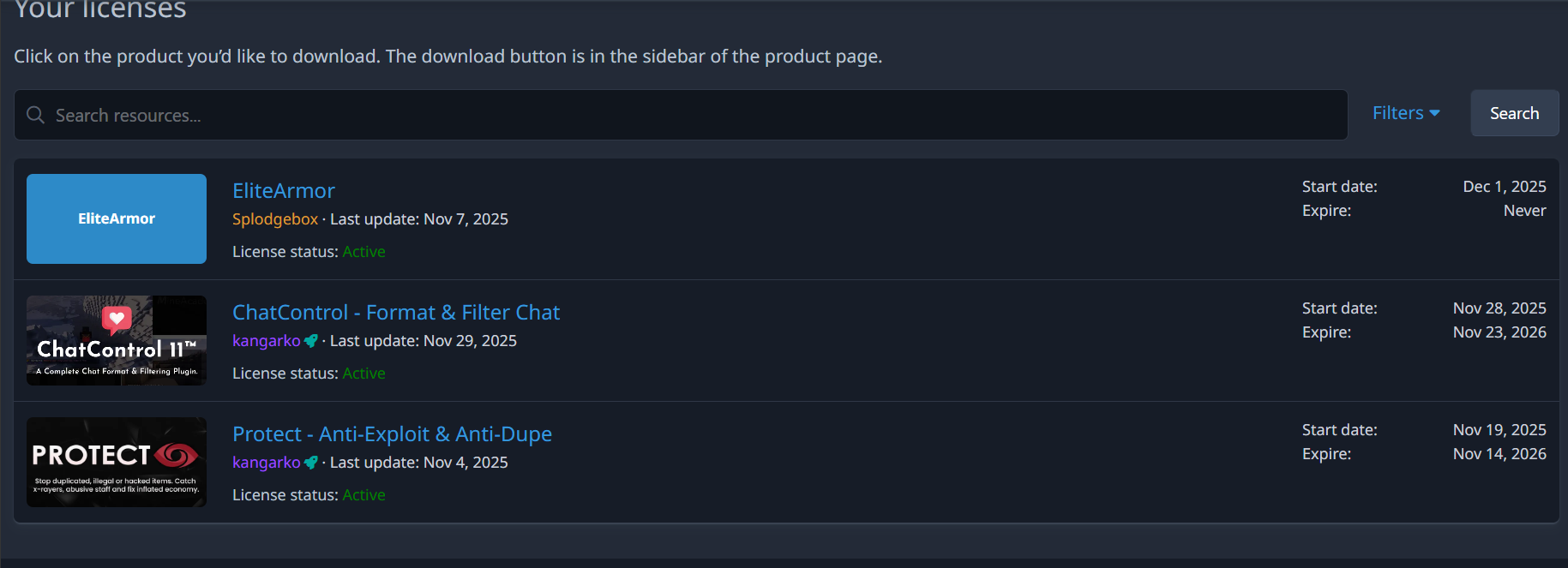Open Protect - Anti-Exploit & Anti-Dupe link
Viewport: 1568px width, 568px height.
coord(392,434)
